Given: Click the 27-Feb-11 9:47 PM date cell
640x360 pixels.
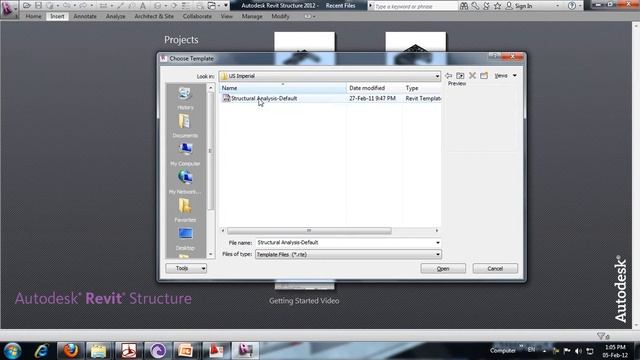Looking at the screenshot, I should tap(372, 98).
